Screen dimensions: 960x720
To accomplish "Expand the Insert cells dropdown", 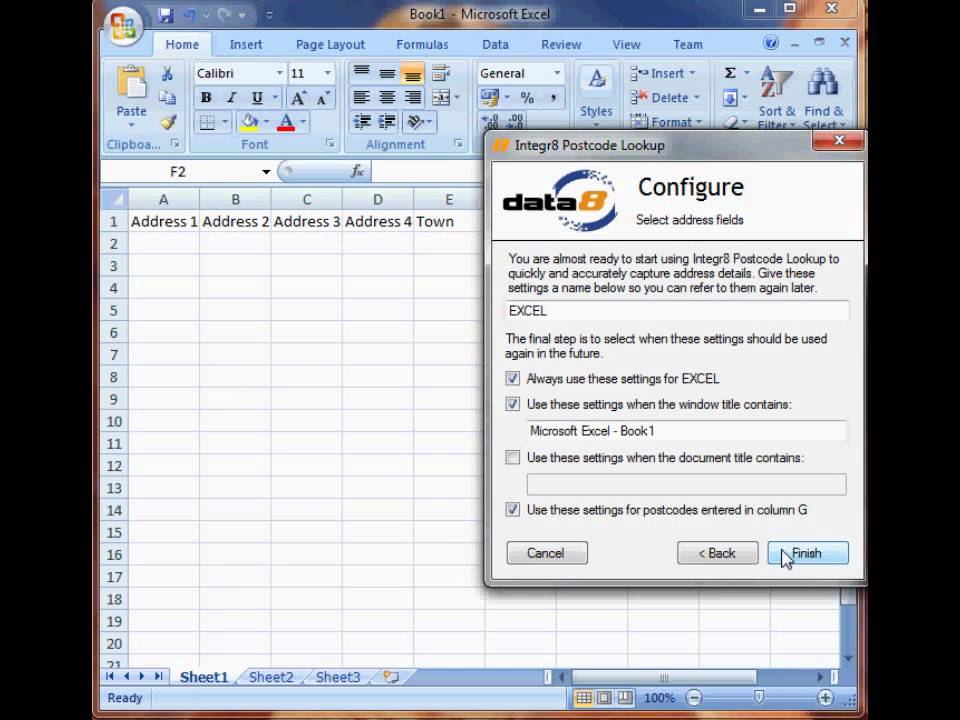I will tap(692, 73).
